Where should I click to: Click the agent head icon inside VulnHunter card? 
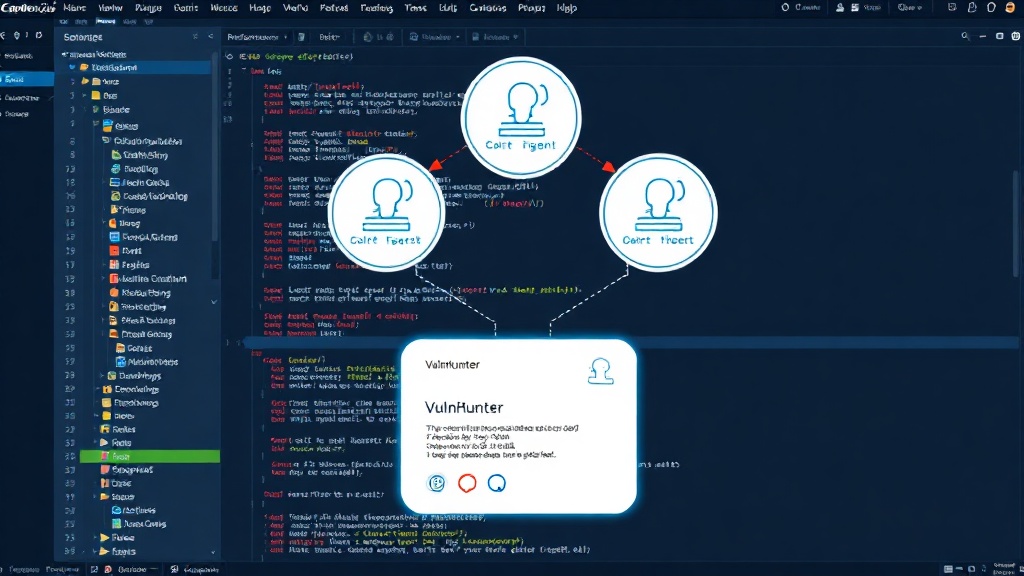(x=600, y=371)
